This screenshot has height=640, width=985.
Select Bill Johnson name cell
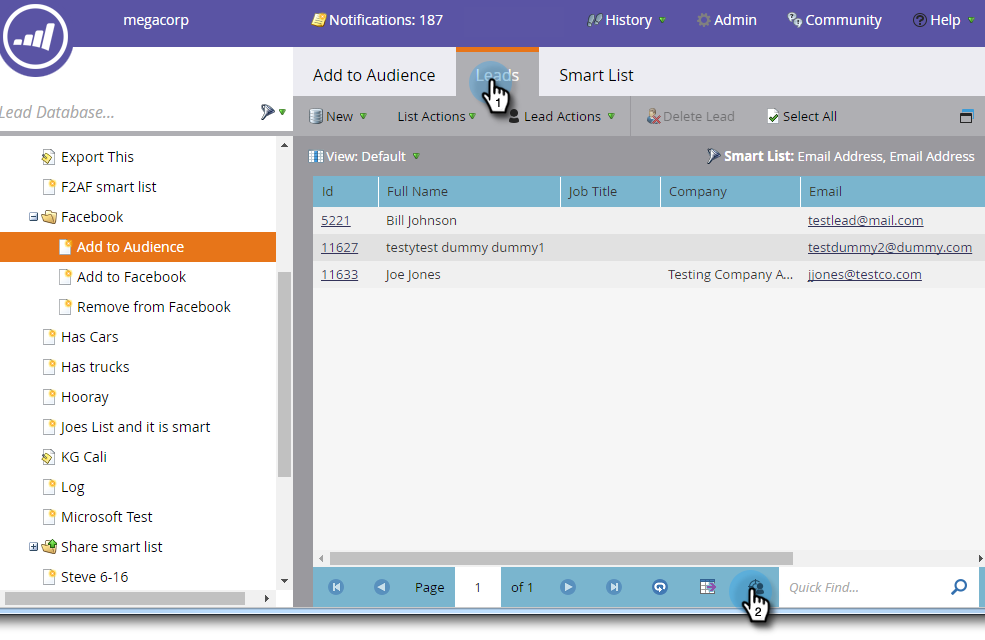(x=422, y=221)
